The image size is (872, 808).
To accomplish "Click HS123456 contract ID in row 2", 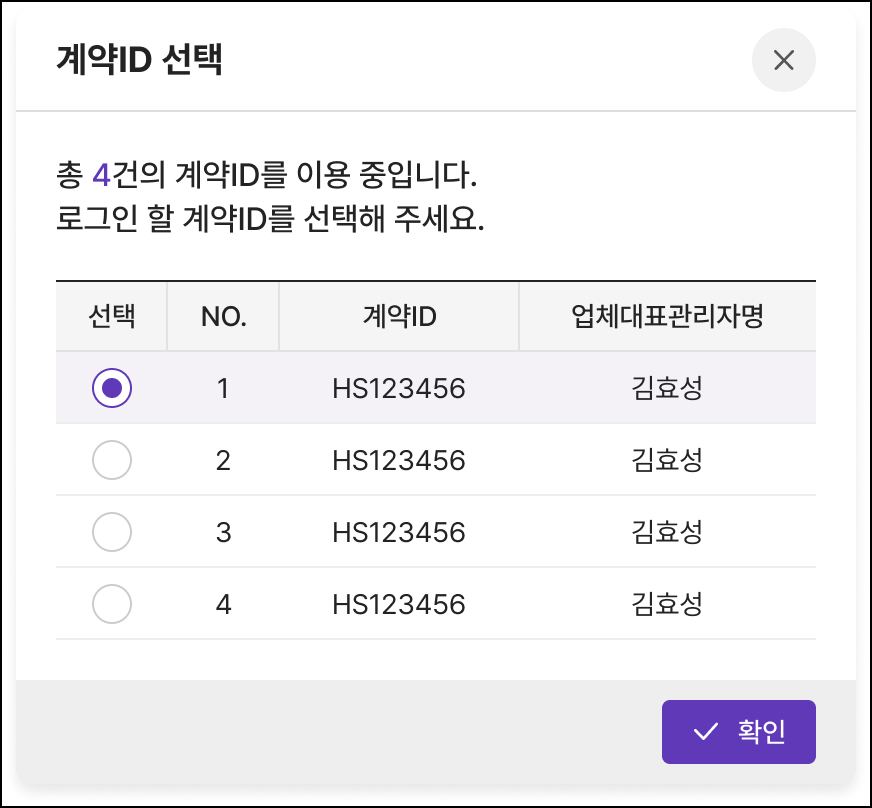I will 399,460.
